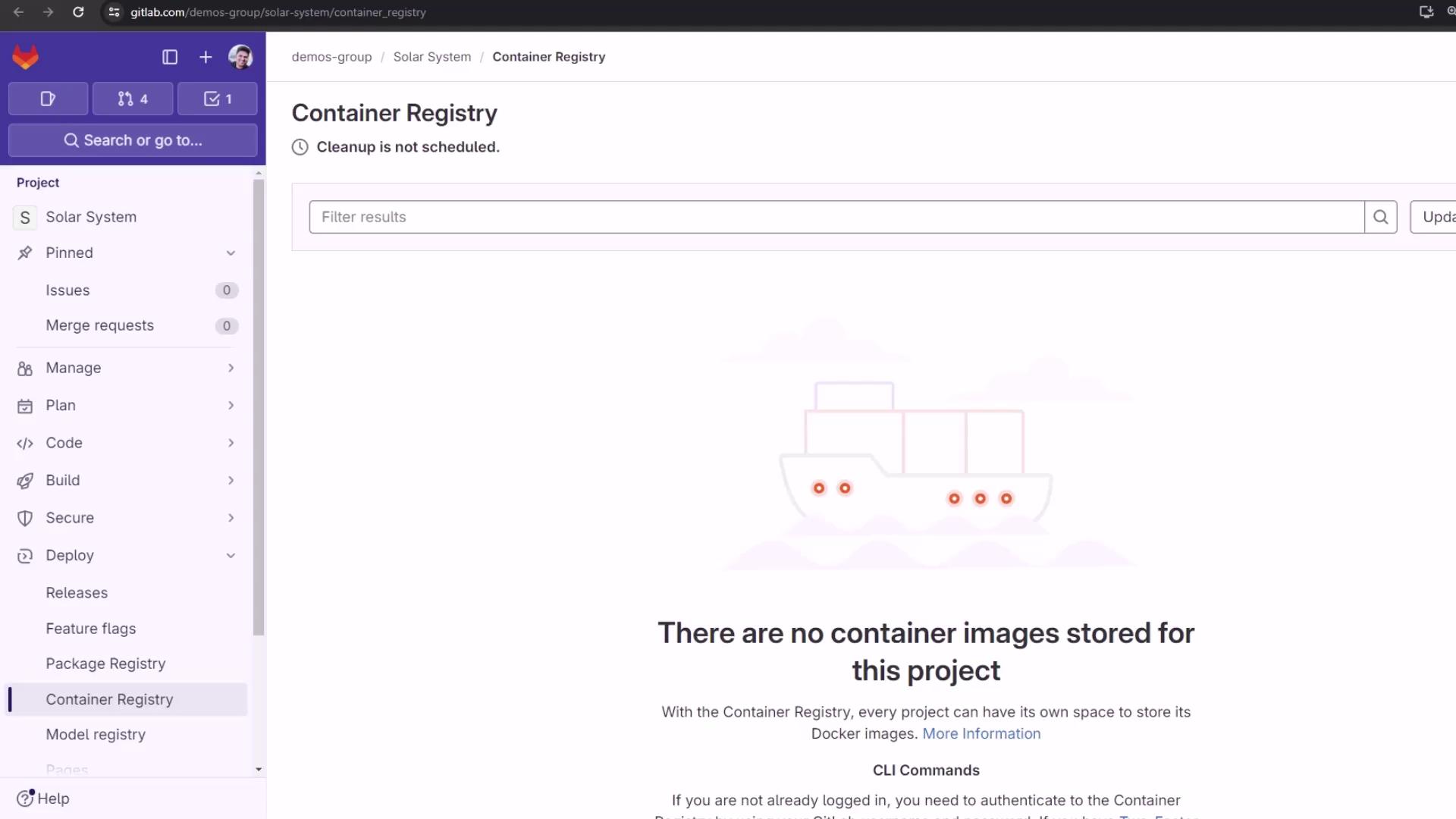This screenshot has width=1456, height=819.
Task: Open the user avatar menu
Action: pyautogui.click(x=240, y=57)
